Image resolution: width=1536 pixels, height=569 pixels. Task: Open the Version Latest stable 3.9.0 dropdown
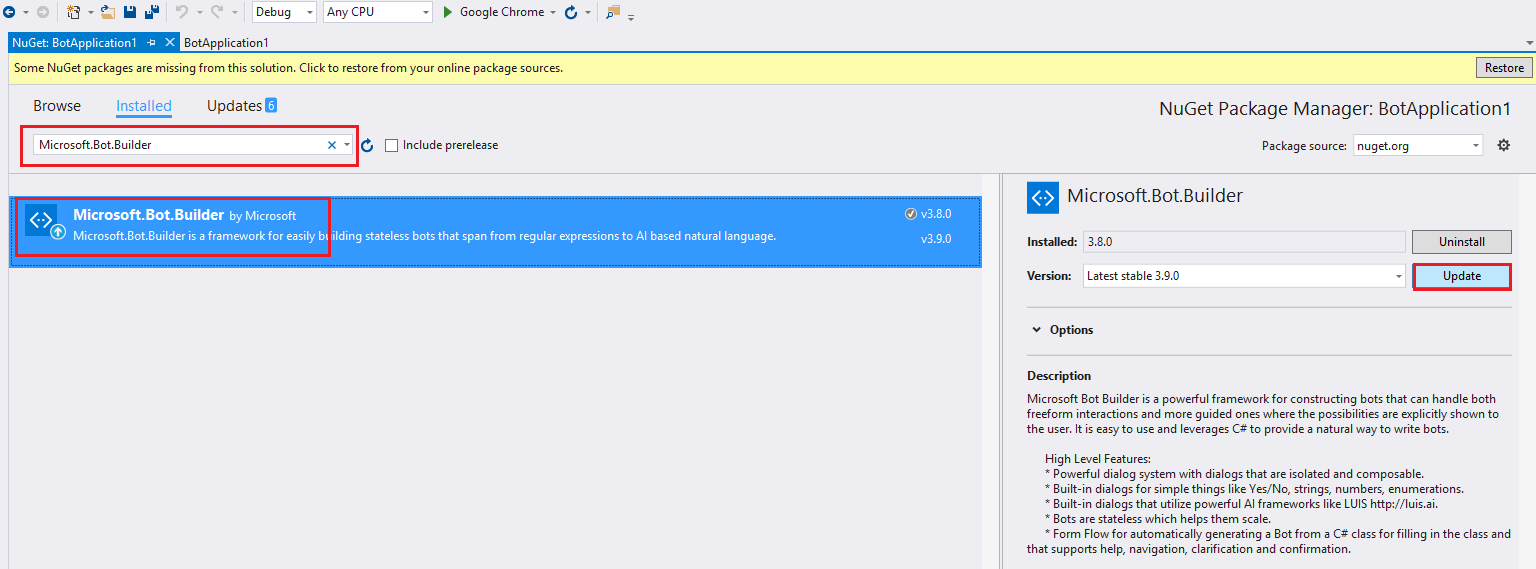click(x=1245, y=276)
